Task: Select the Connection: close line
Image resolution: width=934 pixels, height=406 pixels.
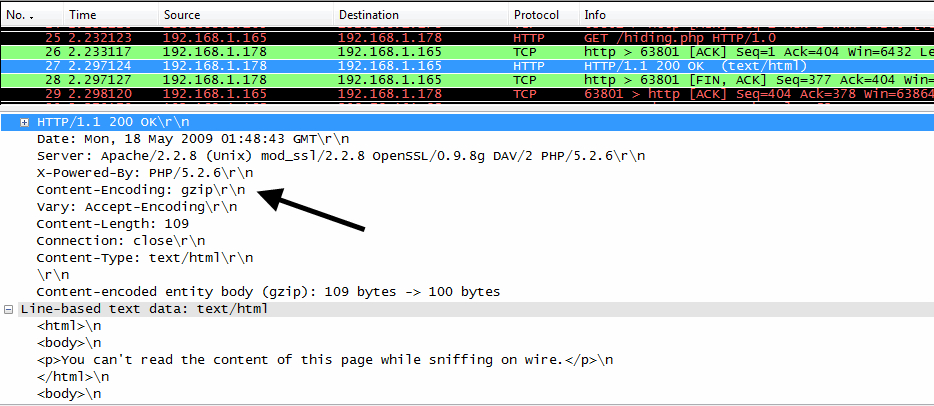Action: point(121,241)
